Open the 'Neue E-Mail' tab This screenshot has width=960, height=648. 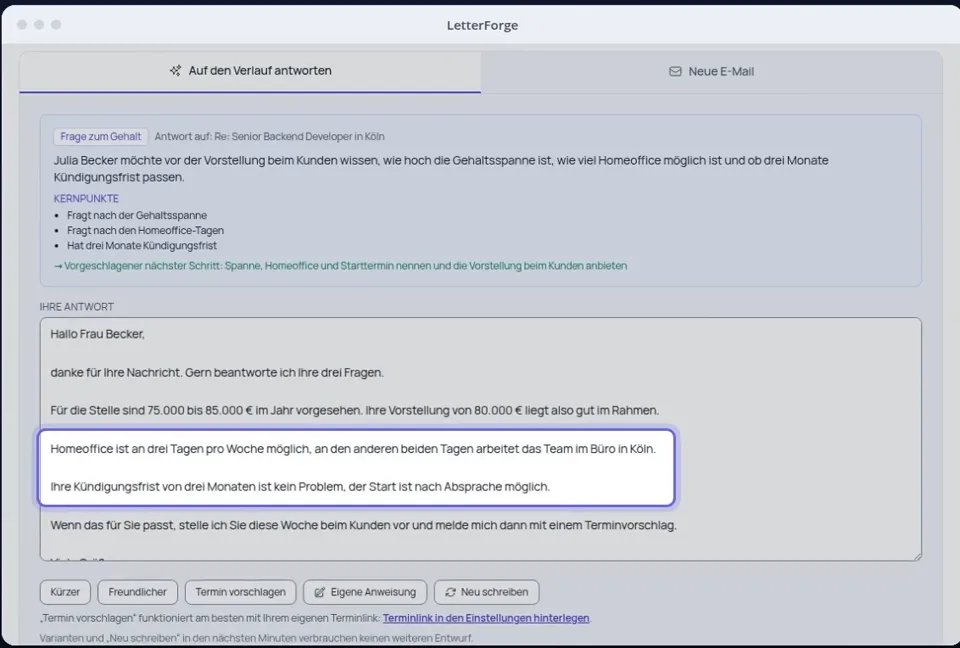point(711,72)
